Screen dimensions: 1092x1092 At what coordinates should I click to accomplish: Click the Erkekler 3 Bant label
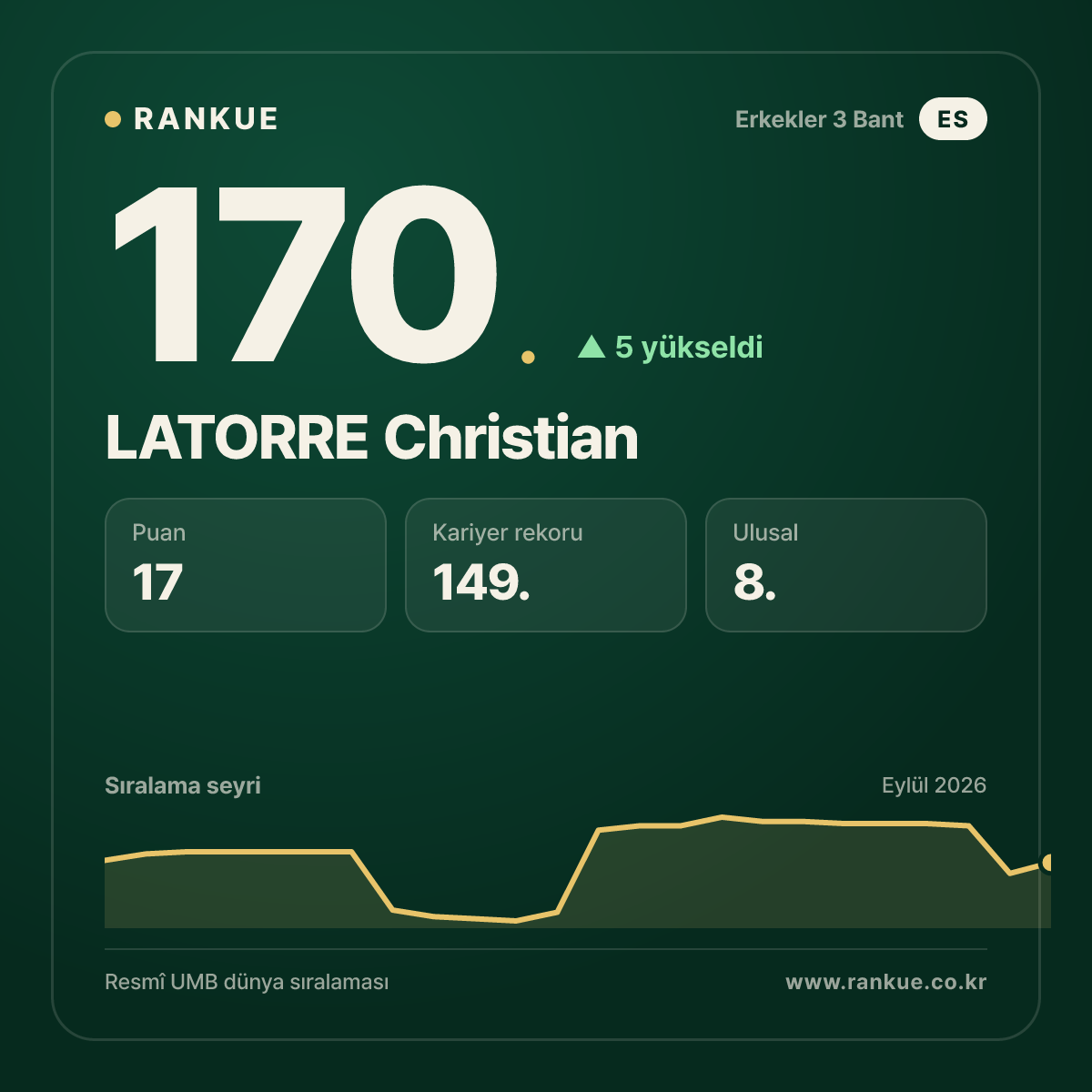(819, 119)
